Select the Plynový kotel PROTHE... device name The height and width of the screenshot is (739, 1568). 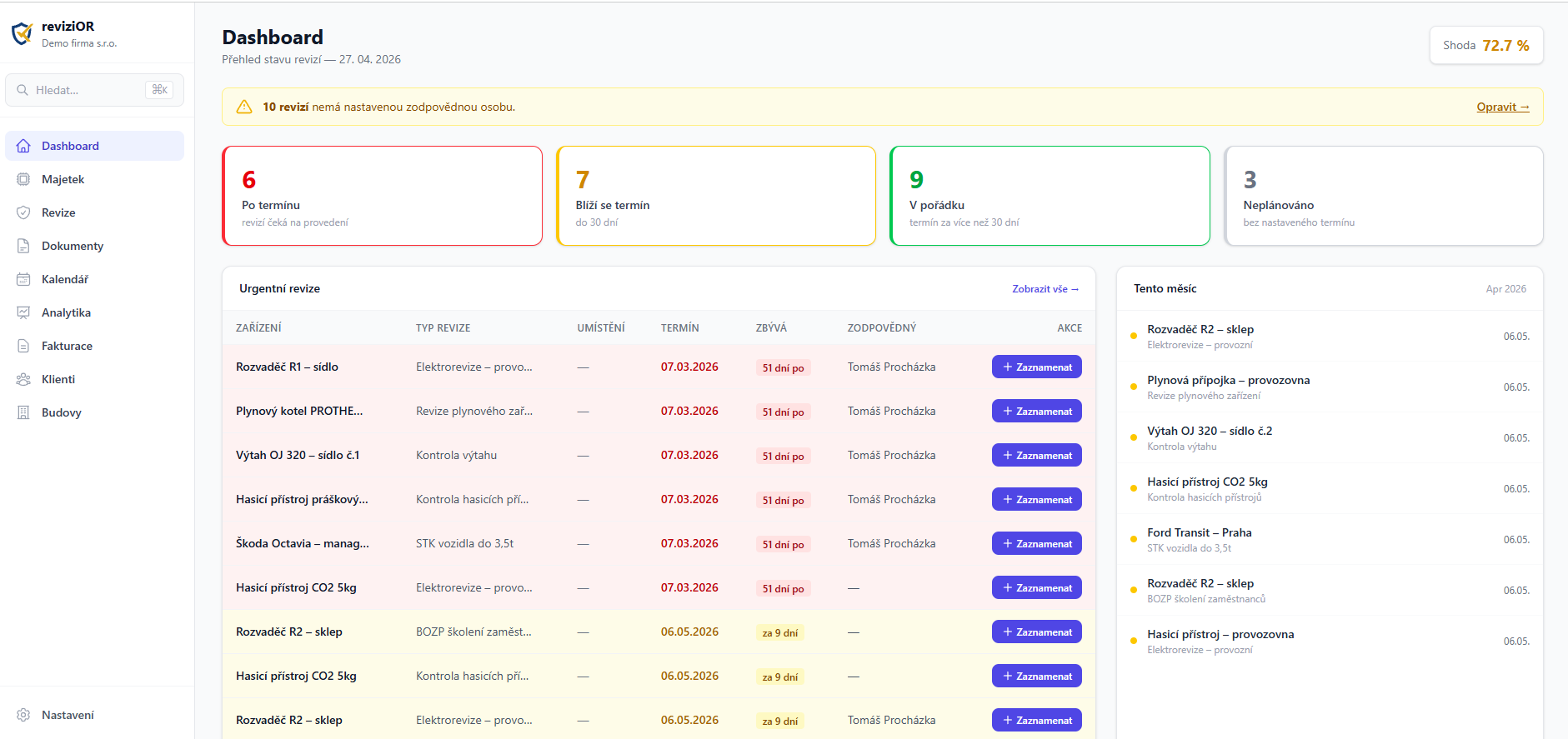click(x=299, y=411)
